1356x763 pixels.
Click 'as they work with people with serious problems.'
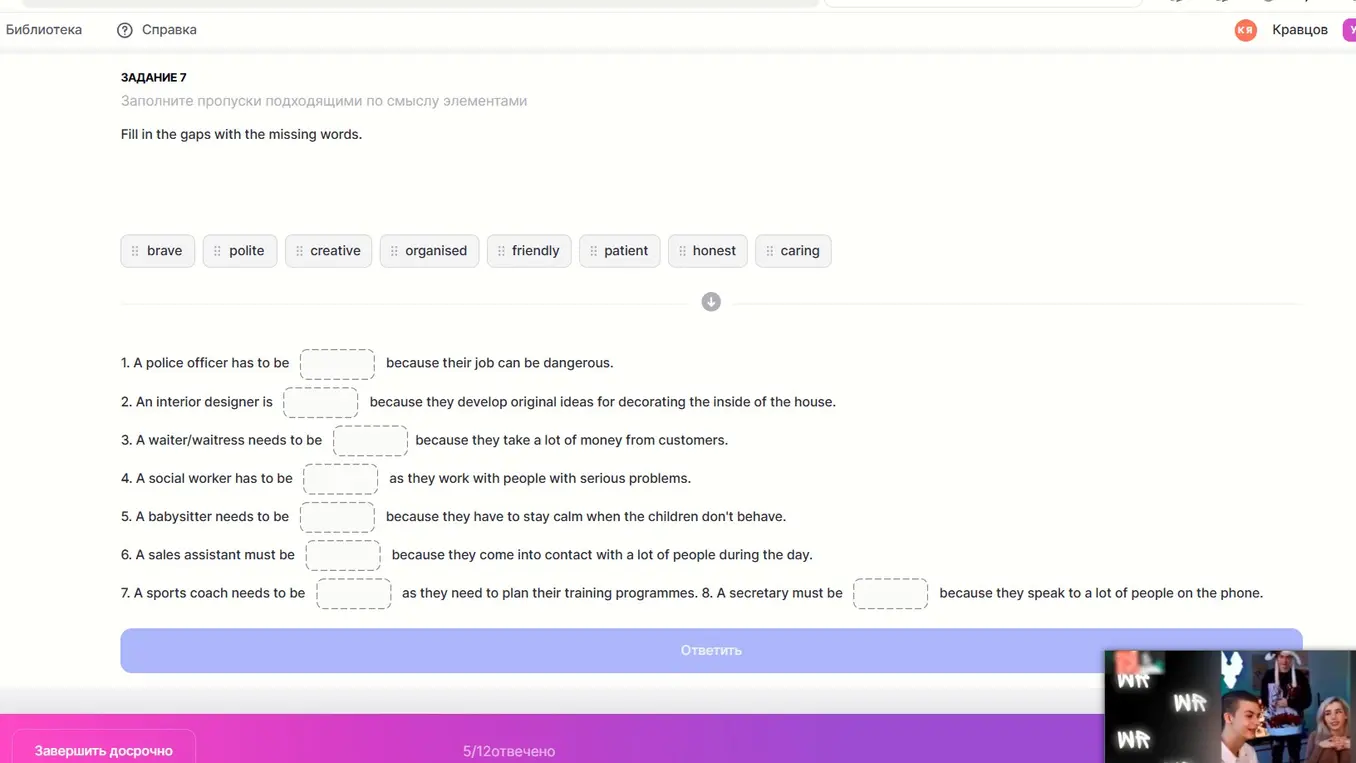click(540, 478)
